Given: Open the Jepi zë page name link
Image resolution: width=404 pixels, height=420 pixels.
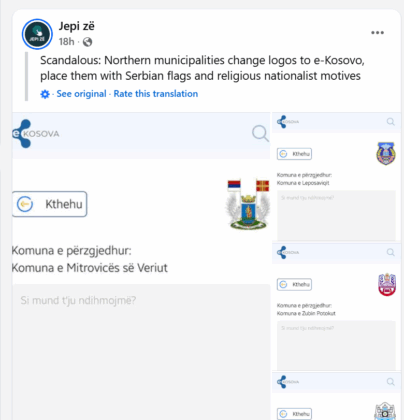Looking at the screenshot, I should click(x=77, y=26).
